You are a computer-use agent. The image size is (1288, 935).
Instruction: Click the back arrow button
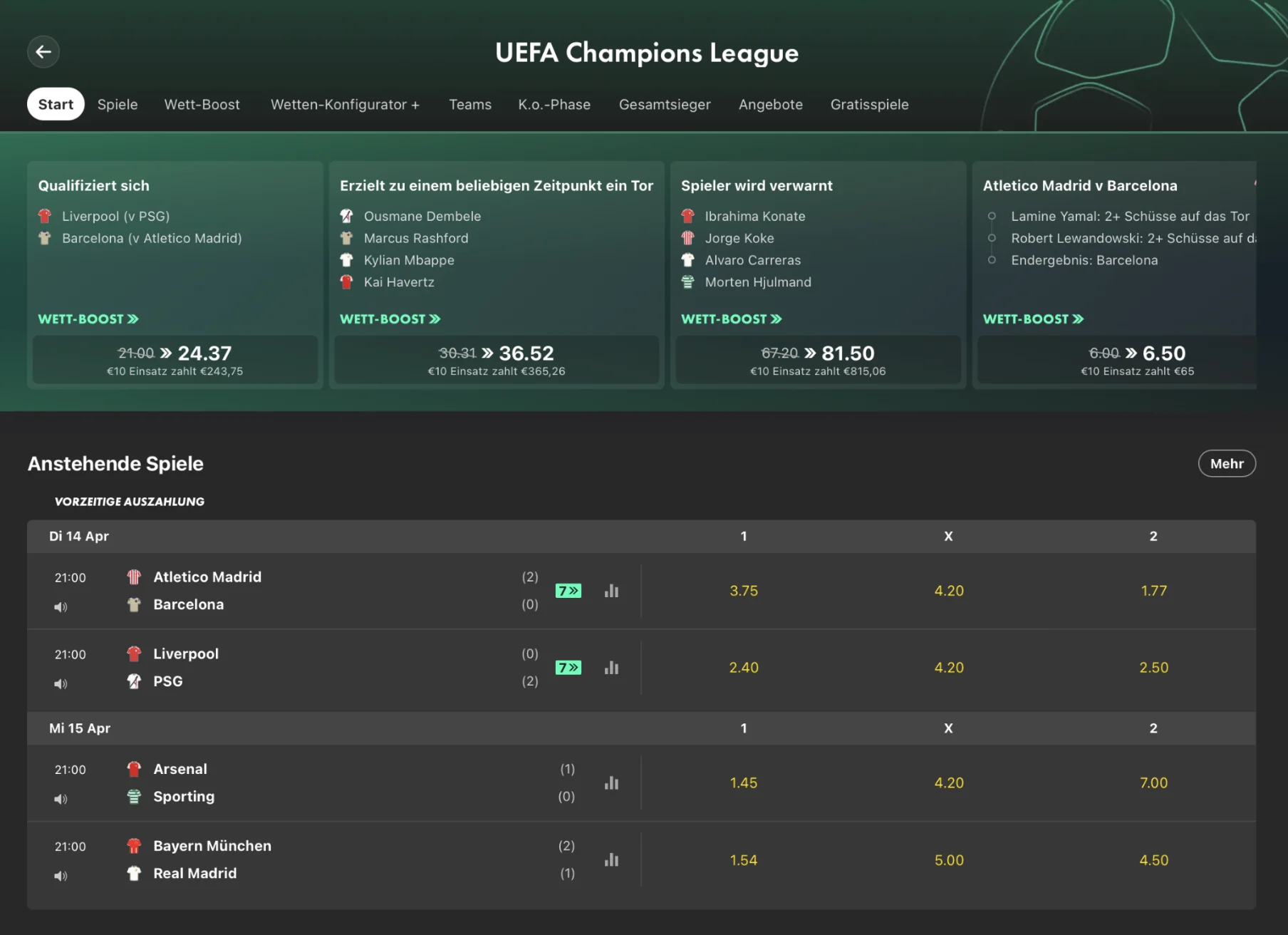(43, 52)
